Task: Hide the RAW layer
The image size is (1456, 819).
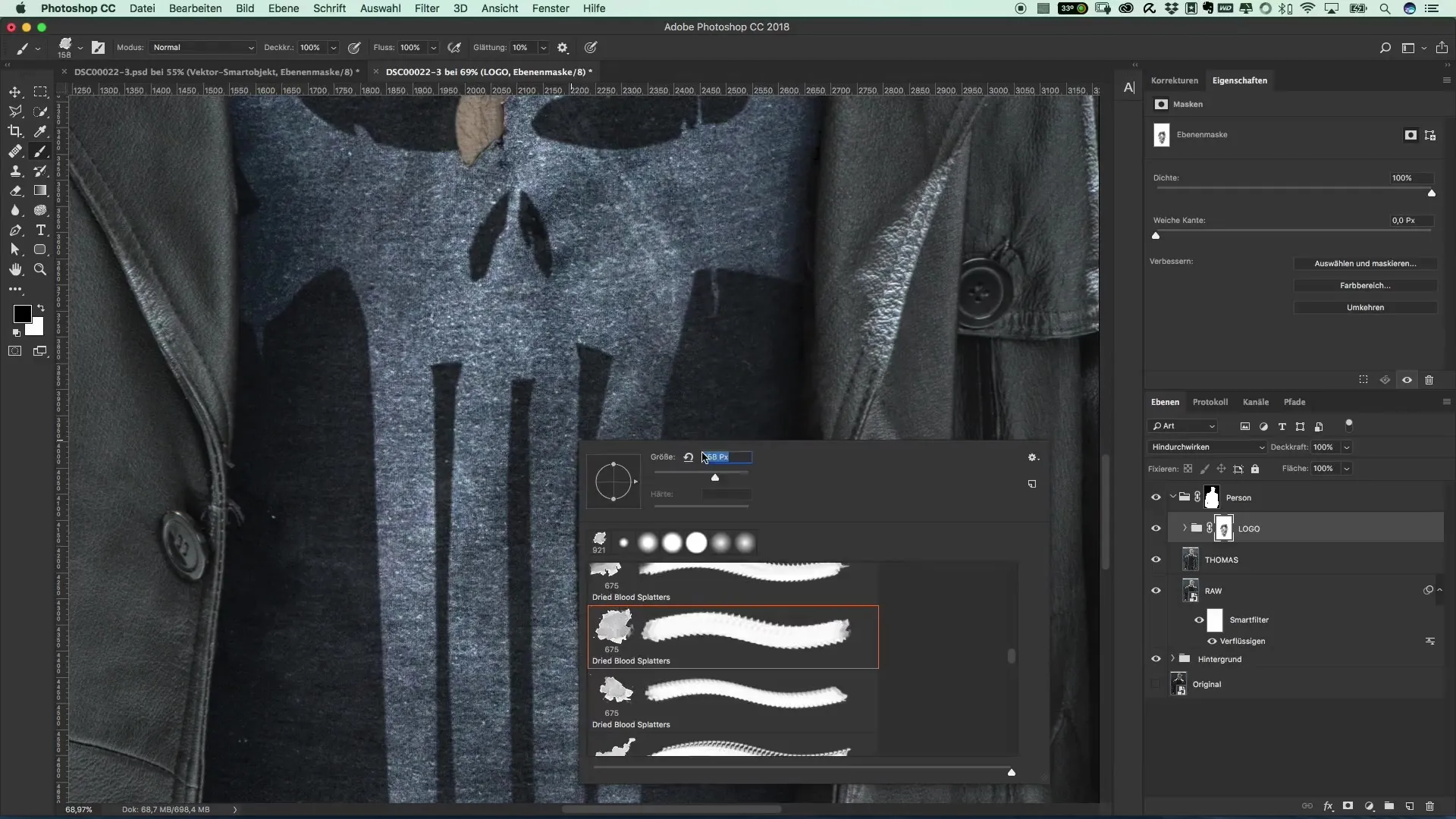Action: (x=1156, y=591)
